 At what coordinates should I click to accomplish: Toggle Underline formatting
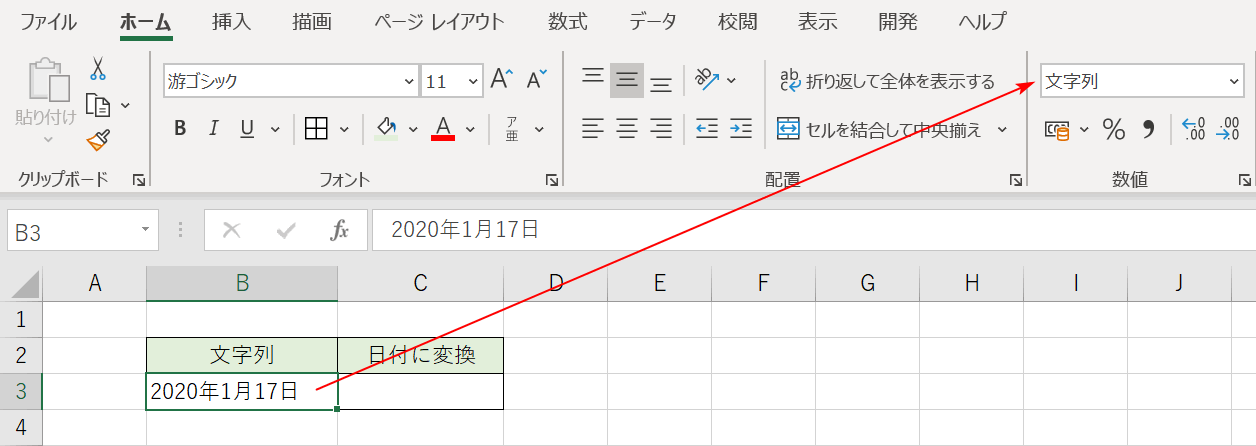246,128
